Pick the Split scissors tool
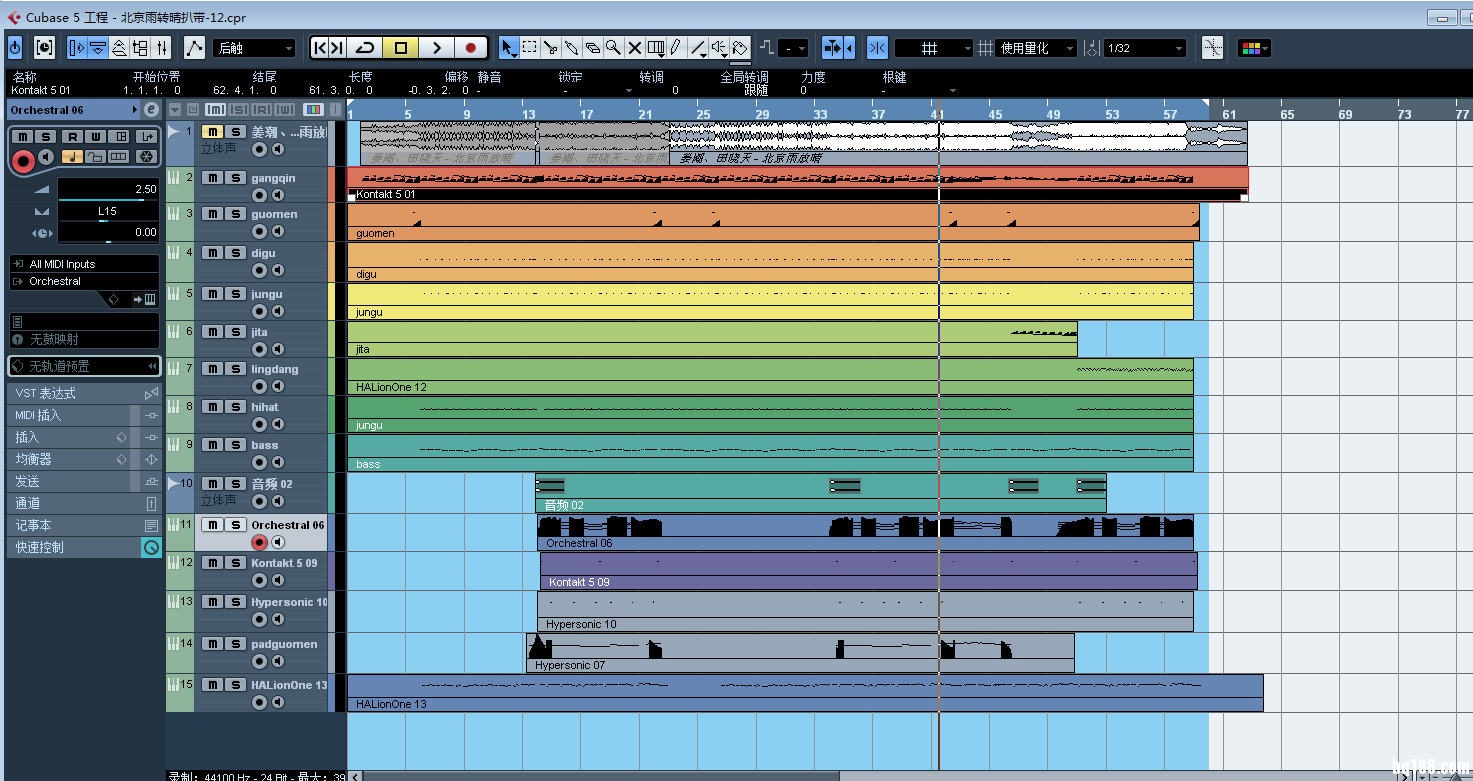Image resolution: width=1473 pixels, height=781 pixels. [x=550, y=47]
